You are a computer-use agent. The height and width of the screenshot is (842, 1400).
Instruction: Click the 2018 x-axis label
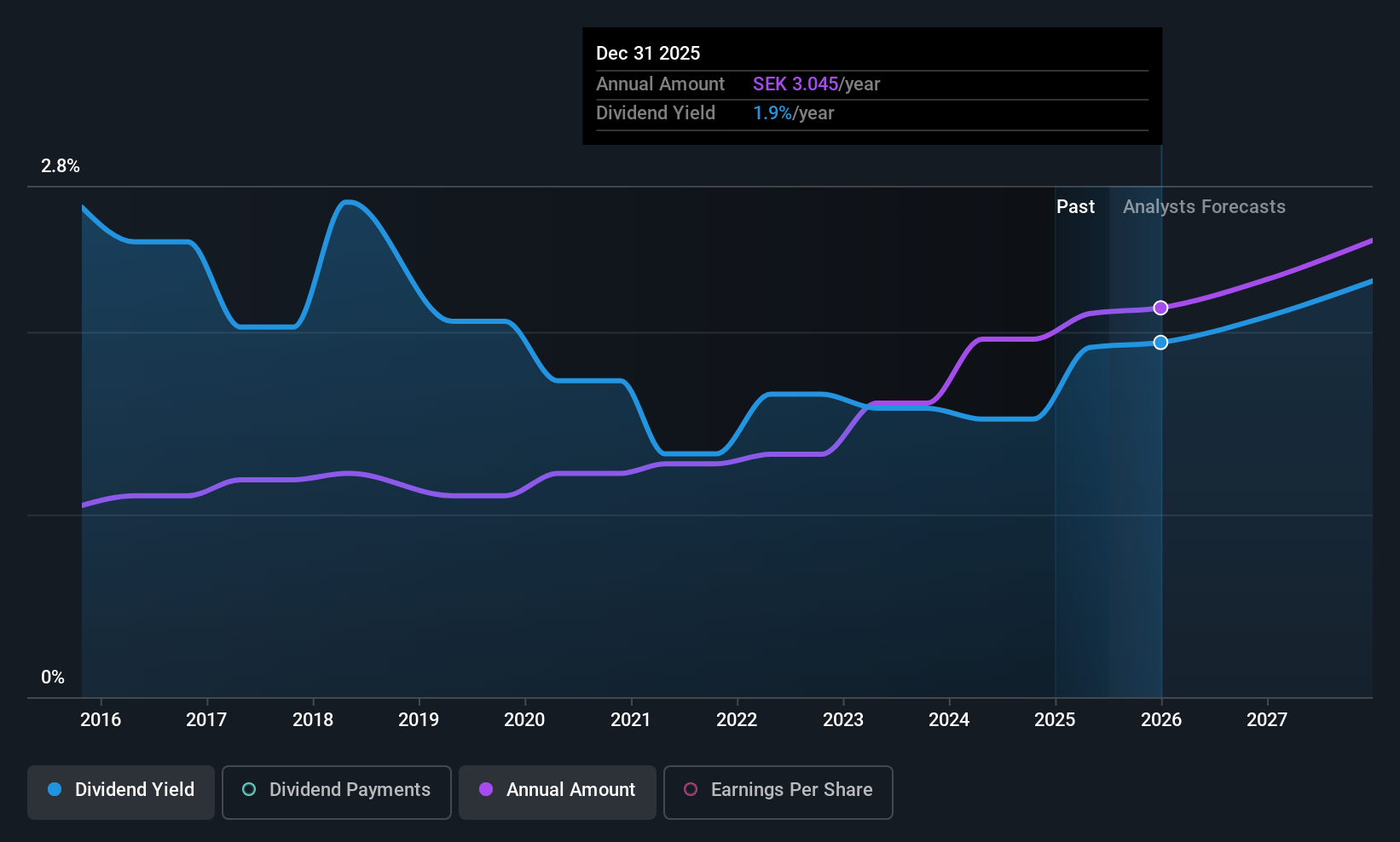click(x=313, y=719)
